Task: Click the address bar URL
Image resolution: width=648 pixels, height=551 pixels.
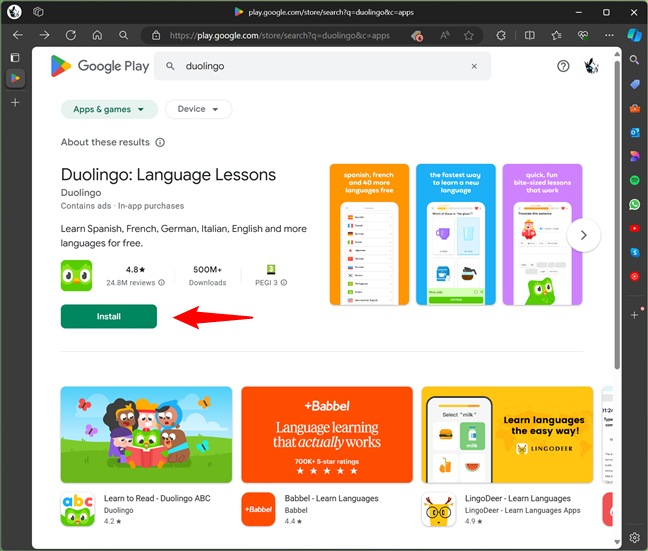Action: [x=280, y=36]
